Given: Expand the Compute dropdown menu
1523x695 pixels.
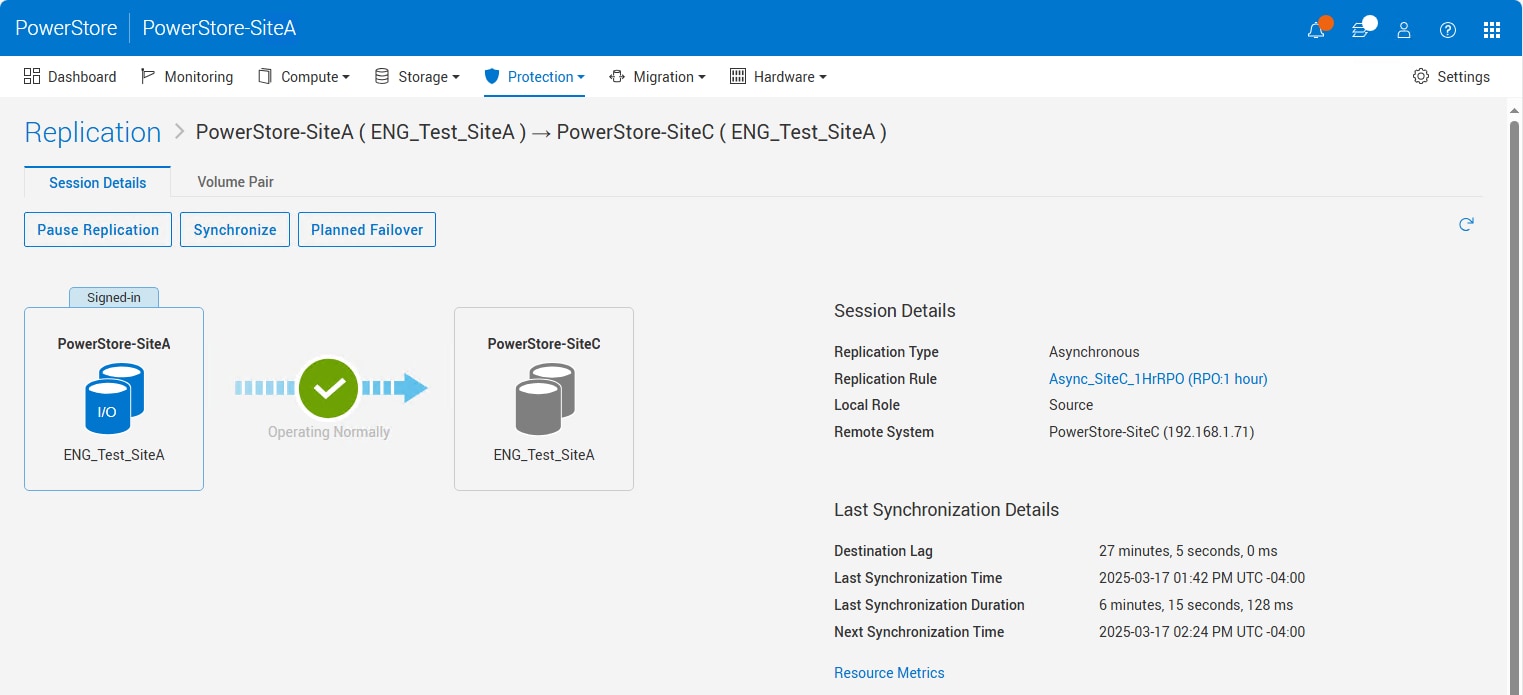Looking at the screenshot, I should (346, 77).
